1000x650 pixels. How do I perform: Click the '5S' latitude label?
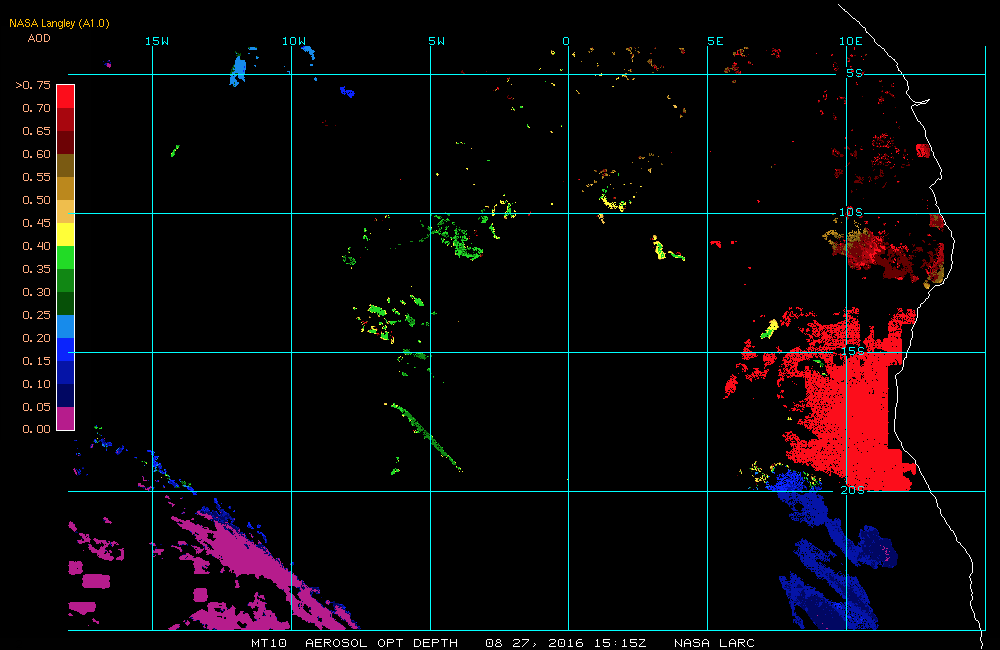point(855,73)
